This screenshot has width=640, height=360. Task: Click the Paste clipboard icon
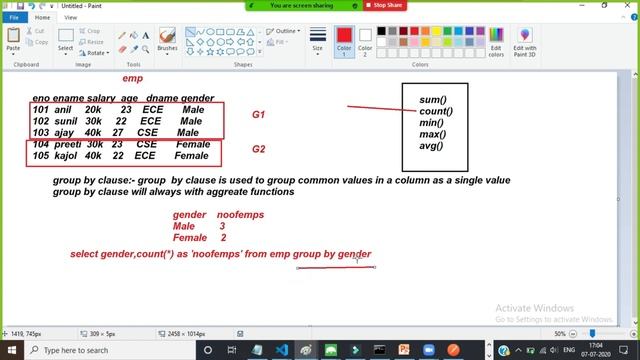13,35
